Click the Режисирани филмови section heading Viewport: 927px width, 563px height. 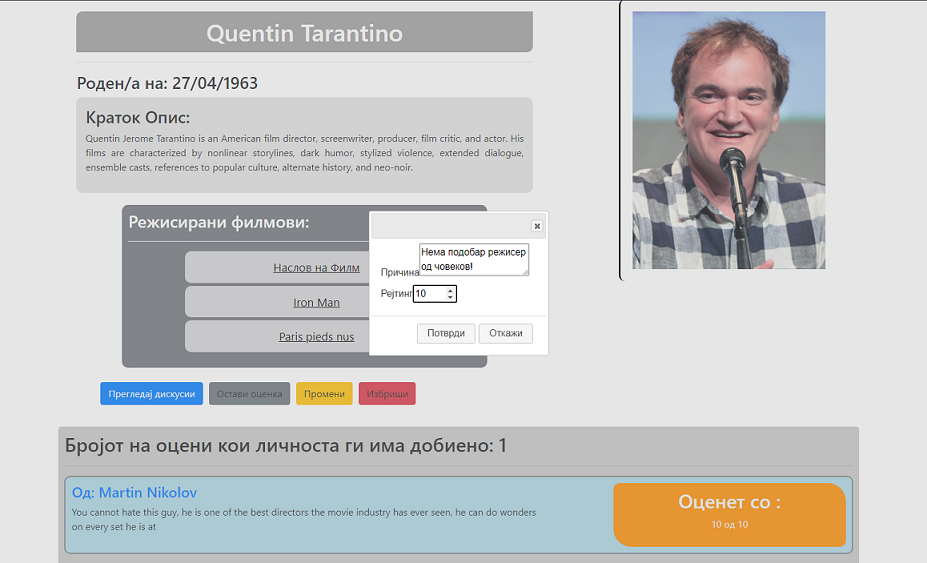pos(219,222)
